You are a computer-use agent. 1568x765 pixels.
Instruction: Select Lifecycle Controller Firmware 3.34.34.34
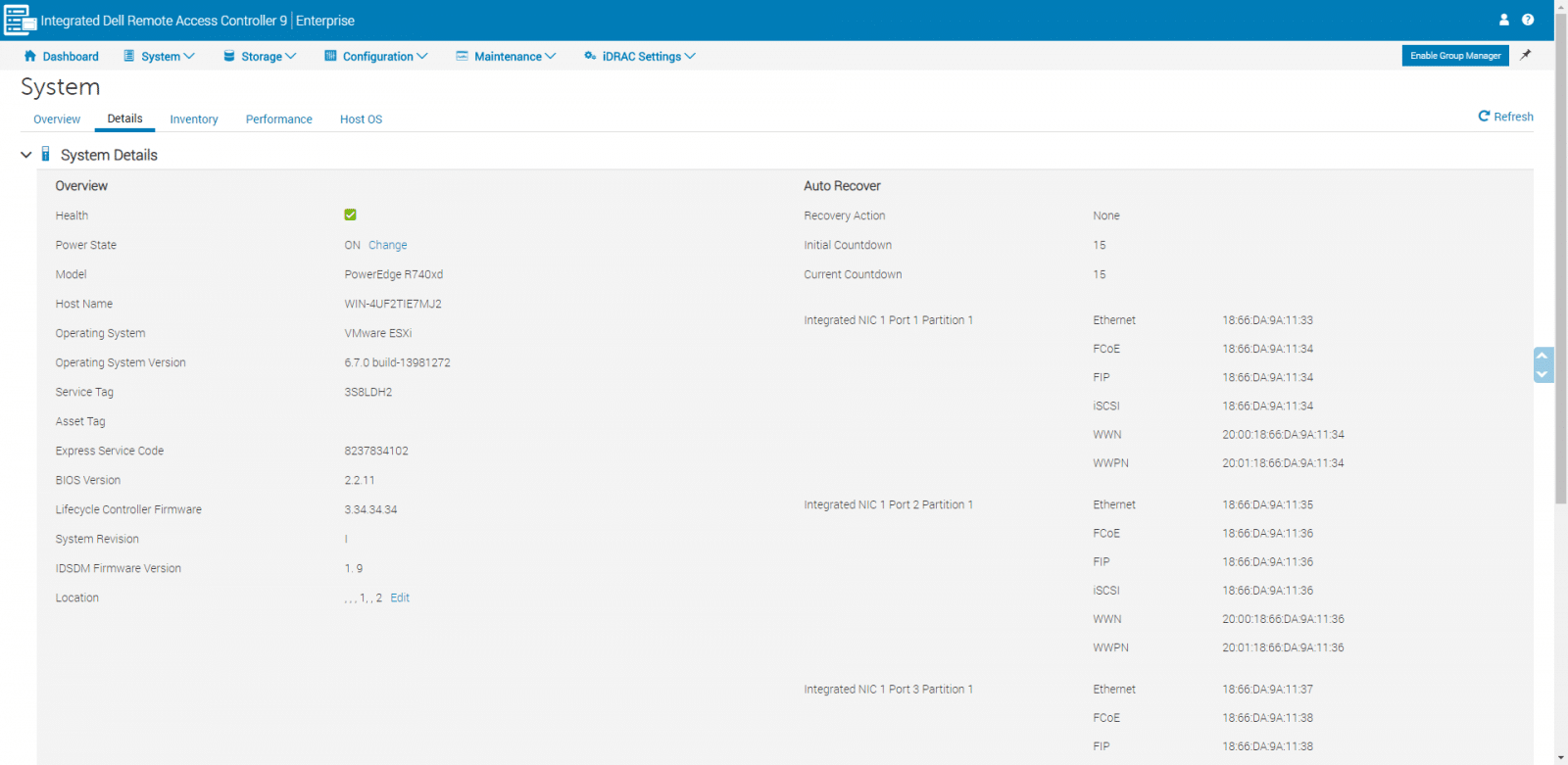370,509
